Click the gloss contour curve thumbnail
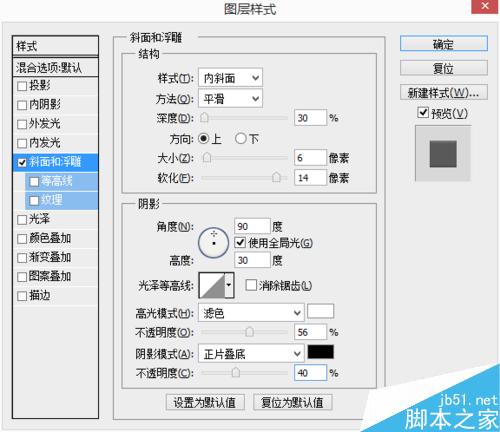 click(212, 285)
